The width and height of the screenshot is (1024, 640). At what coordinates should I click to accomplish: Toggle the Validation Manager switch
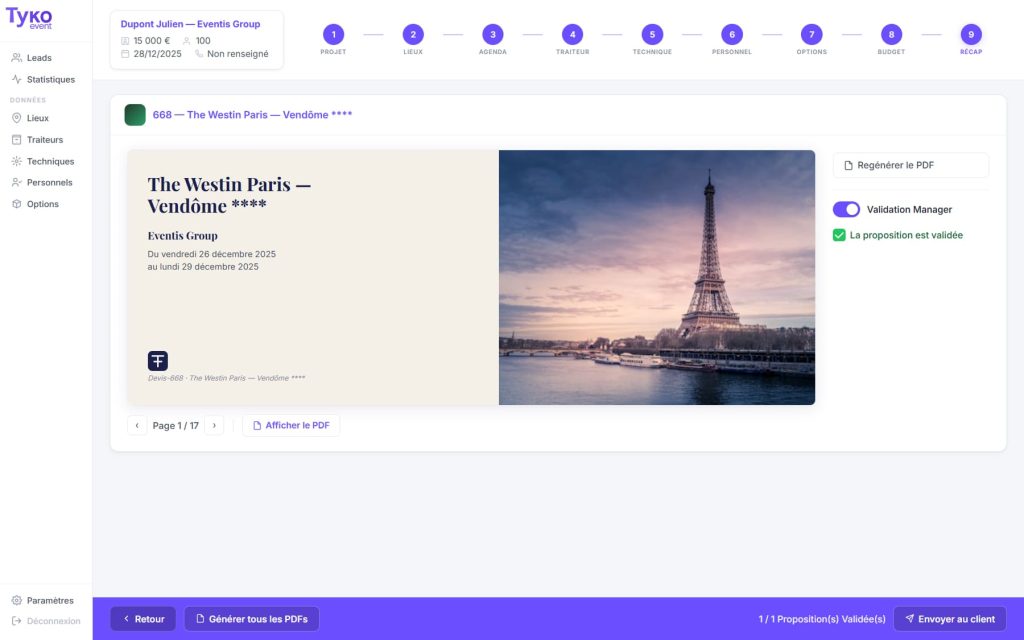click(846, 209)
